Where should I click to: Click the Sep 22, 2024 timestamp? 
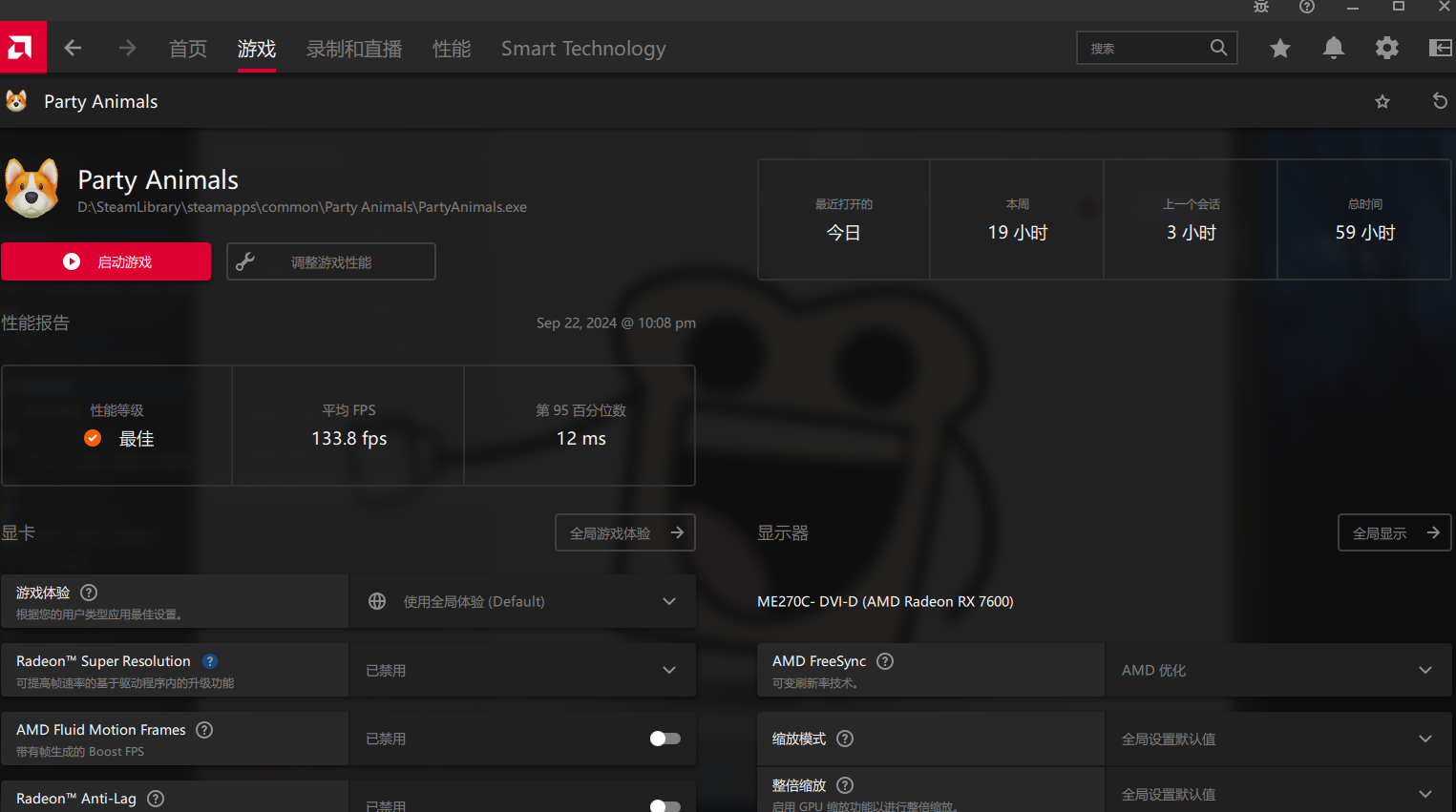pos(616,323)
